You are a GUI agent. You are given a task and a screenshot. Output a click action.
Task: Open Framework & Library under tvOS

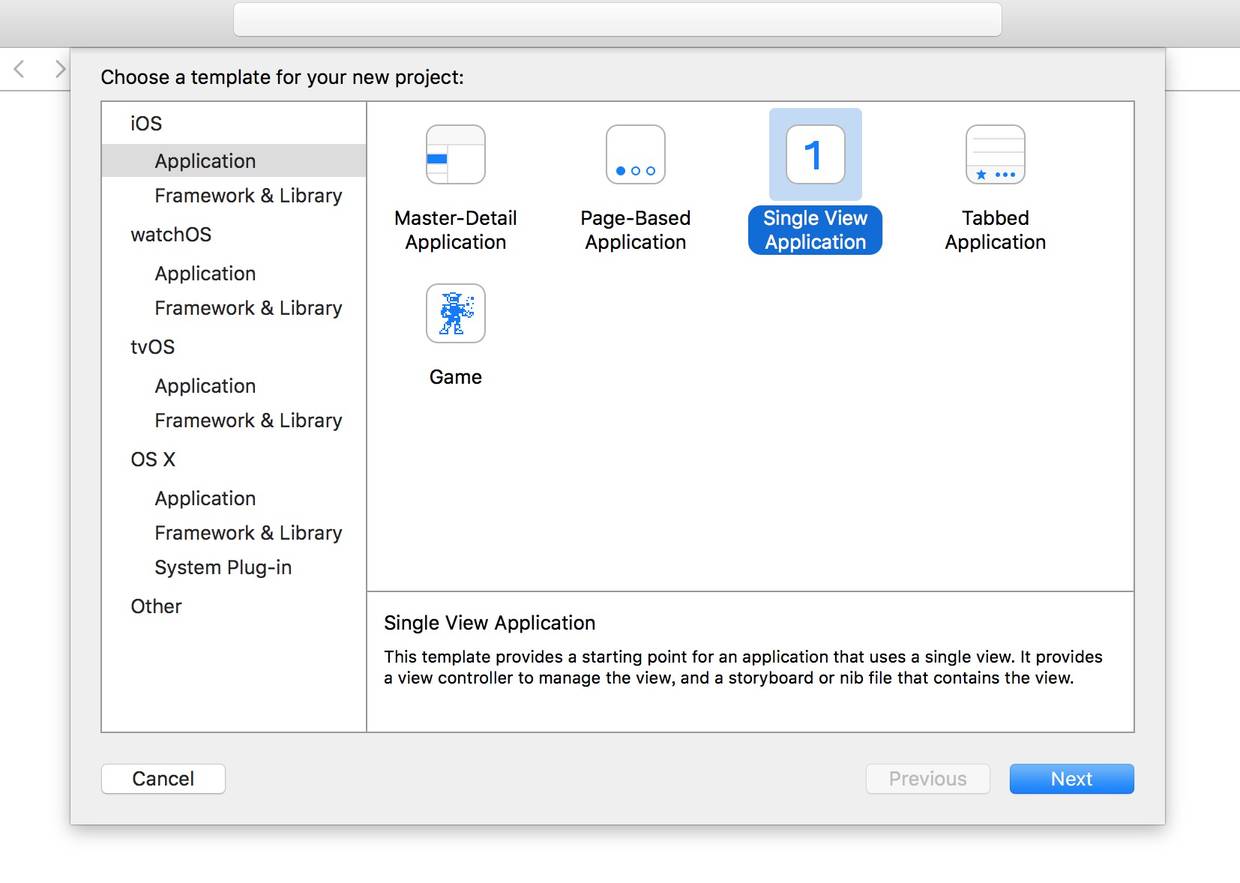pyautogui.click(x=248, y=421)
